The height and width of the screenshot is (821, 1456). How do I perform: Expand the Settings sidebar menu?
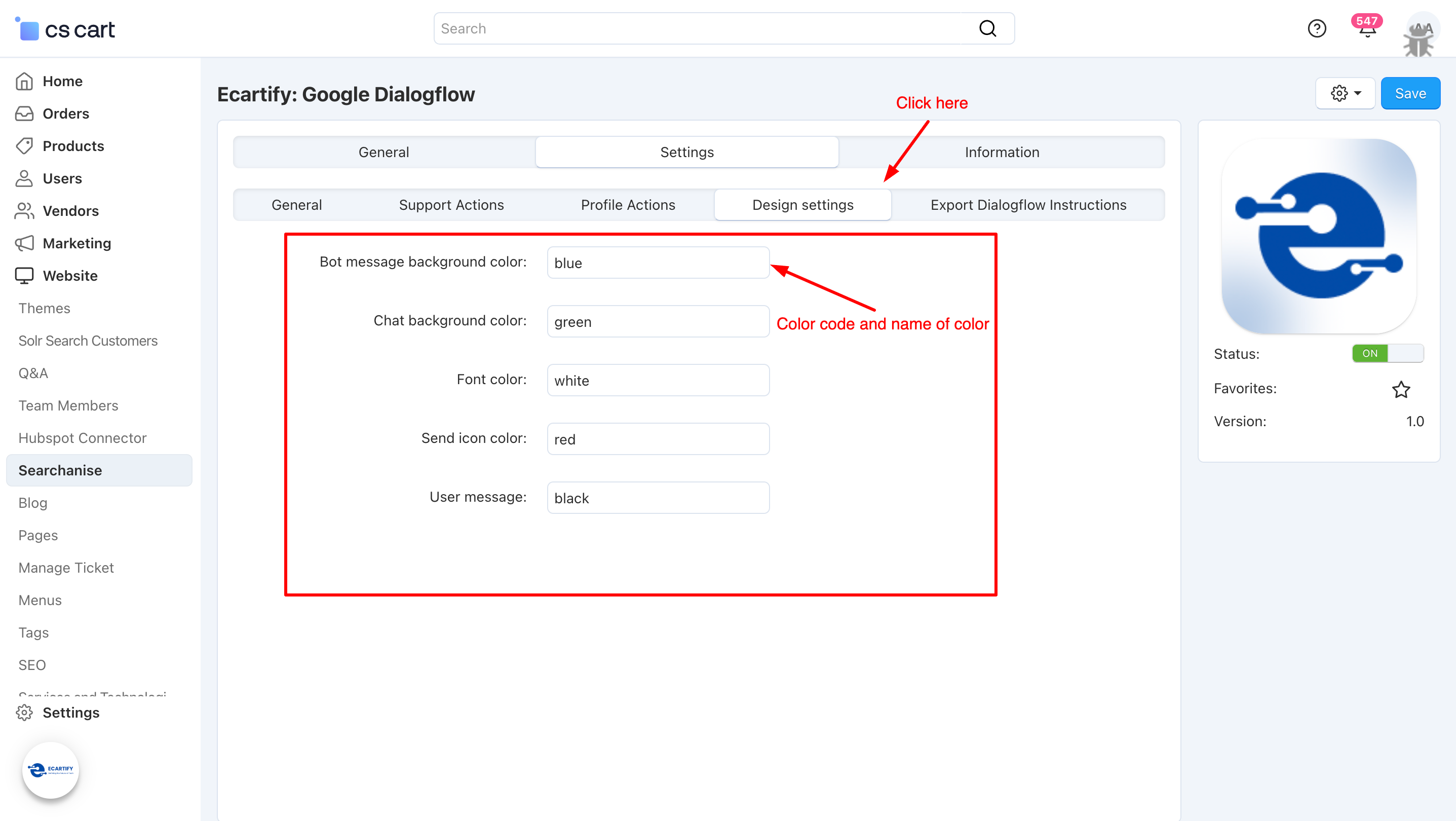pos(70,713)
